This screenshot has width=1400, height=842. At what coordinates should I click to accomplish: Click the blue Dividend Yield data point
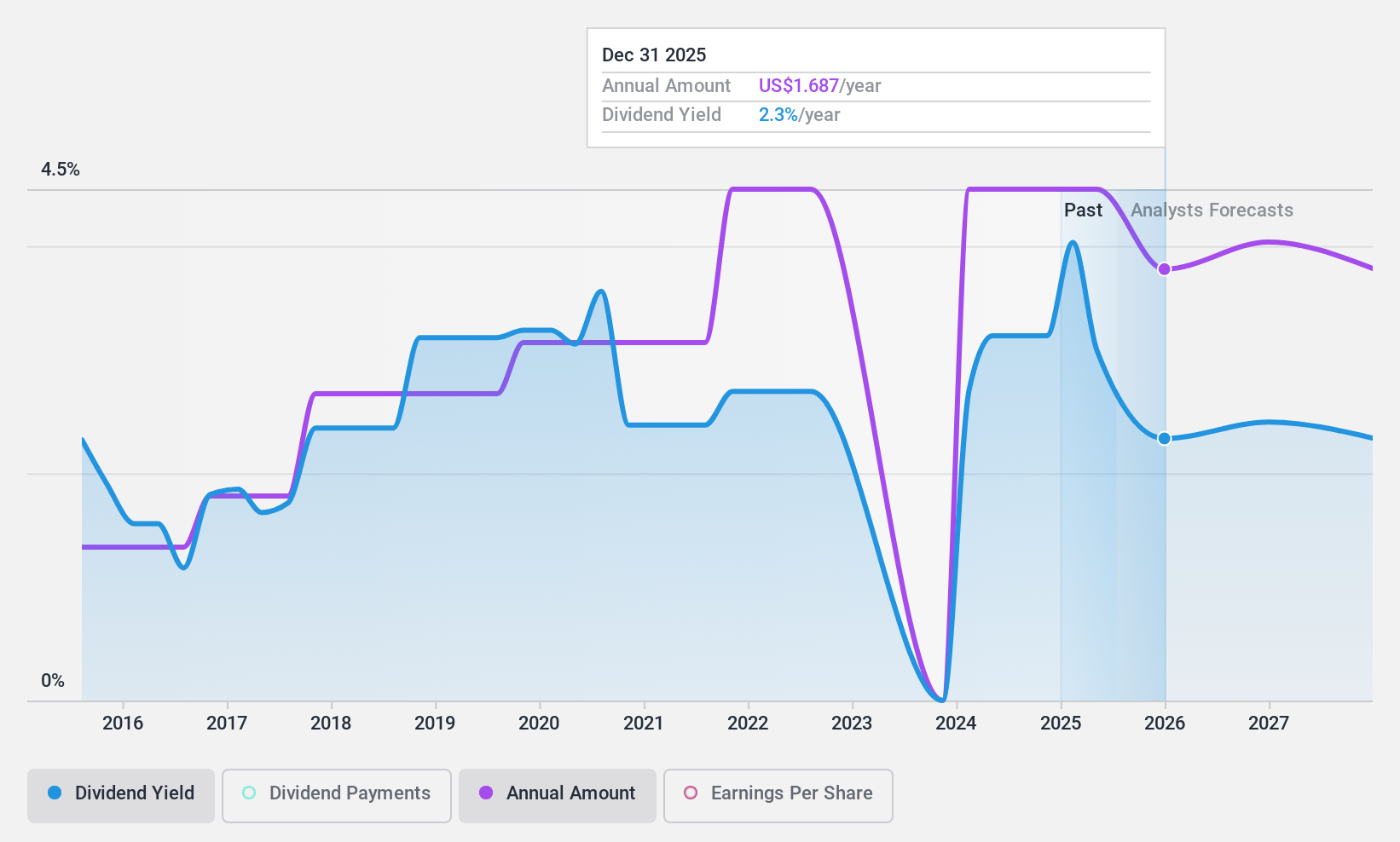tap(1164, 438)
